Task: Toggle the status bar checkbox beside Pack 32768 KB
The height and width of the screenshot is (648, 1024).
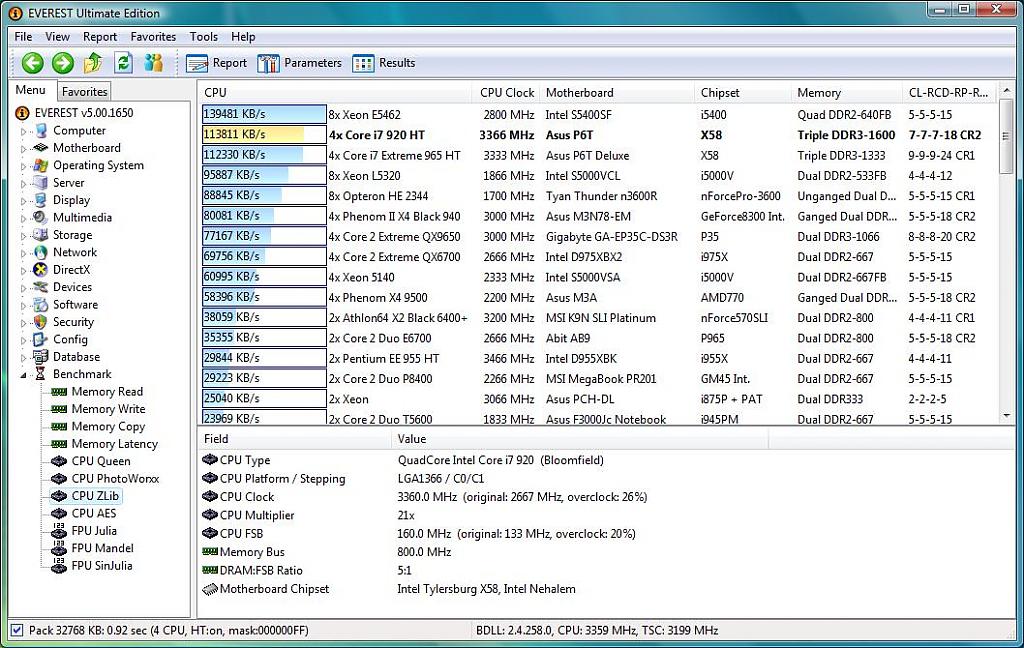Action: click(17, 630)
